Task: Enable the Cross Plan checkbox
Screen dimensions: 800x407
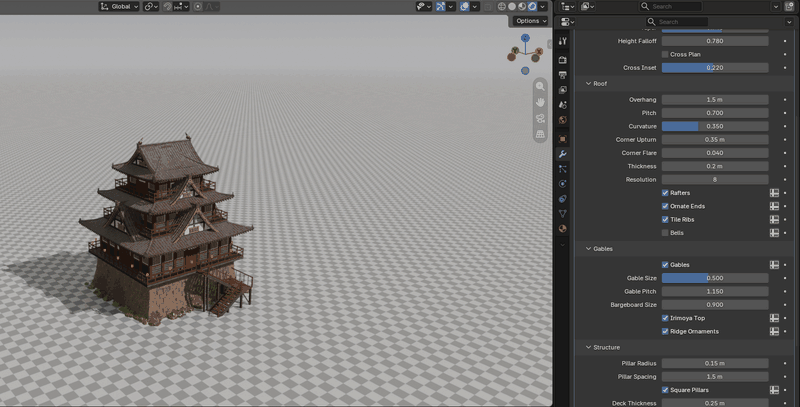Action: tap(665, 54)
